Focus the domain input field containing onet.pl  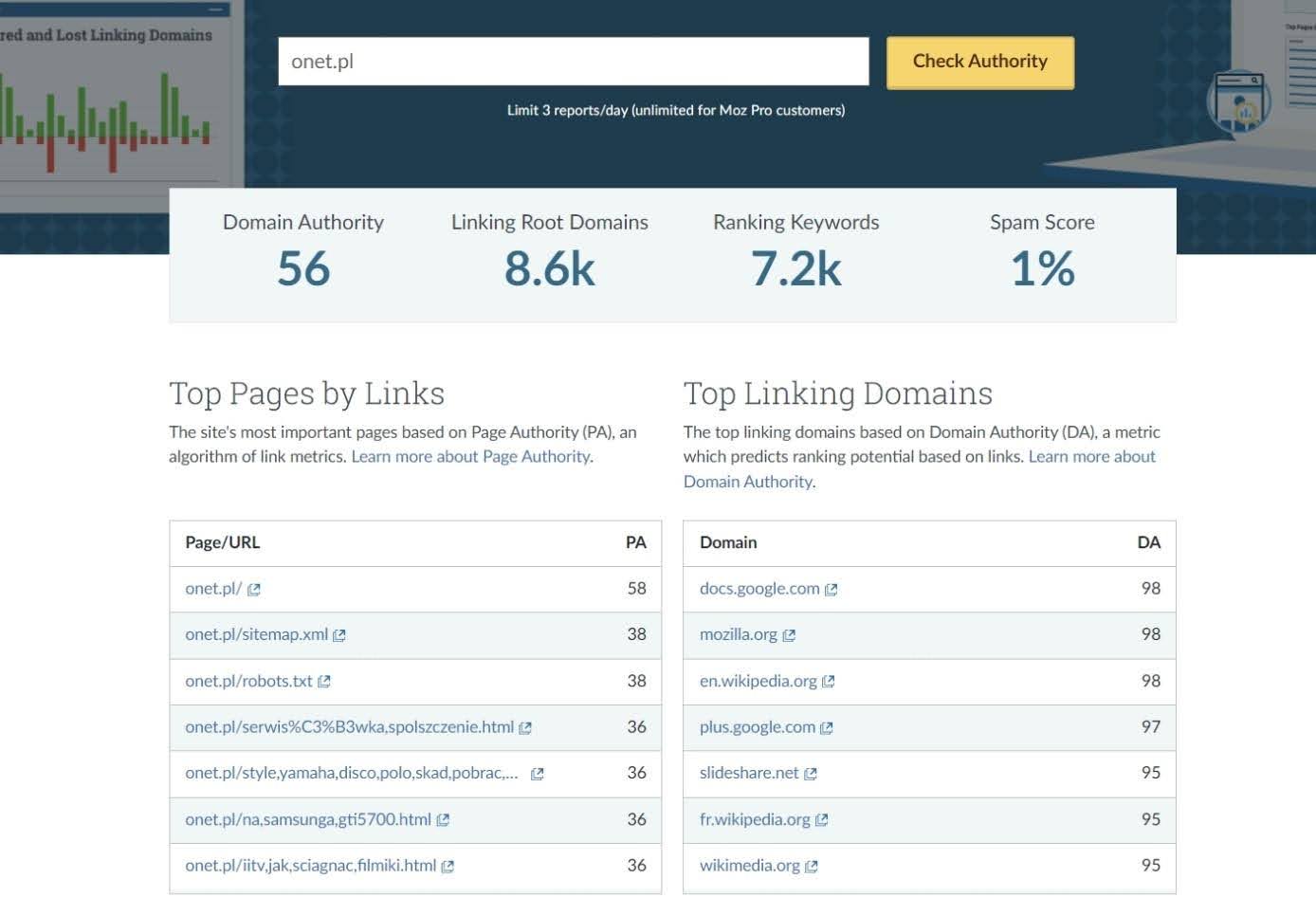pos(573,62)
